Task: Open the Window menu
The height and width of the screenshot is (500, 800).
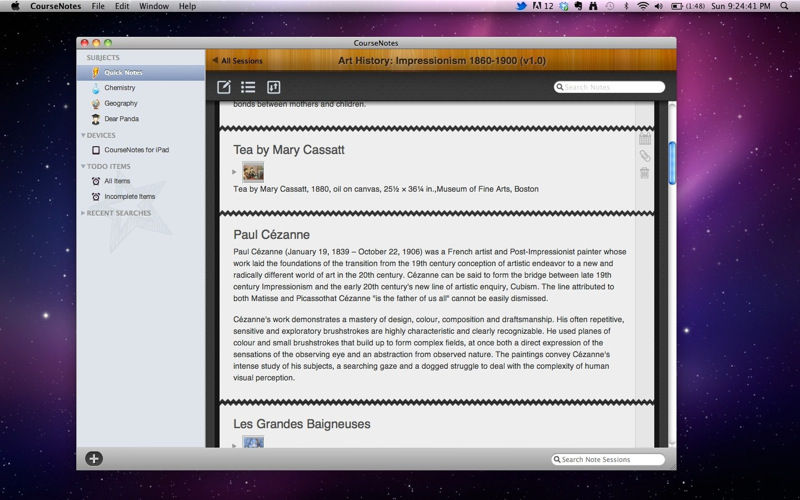Action: (154, 6)
